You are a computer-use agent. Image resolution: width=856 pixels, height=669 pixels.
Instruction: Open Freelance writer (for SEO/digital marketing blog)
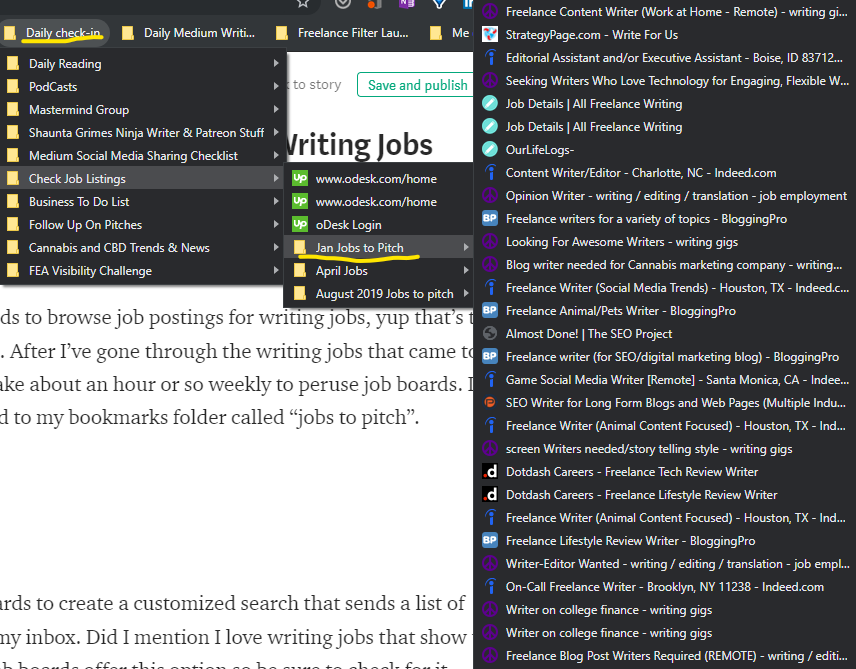(665, 357)
